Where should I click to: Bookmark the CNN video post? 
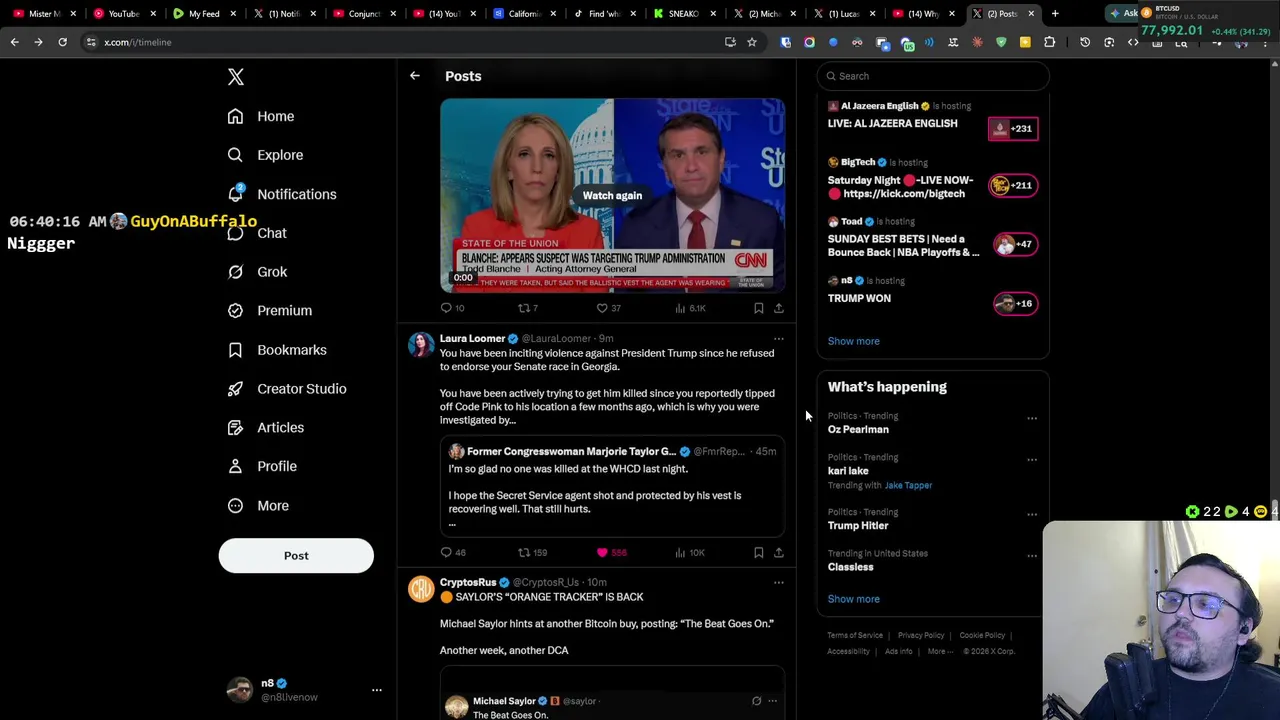pyautogui.click(x=759, y=308)
